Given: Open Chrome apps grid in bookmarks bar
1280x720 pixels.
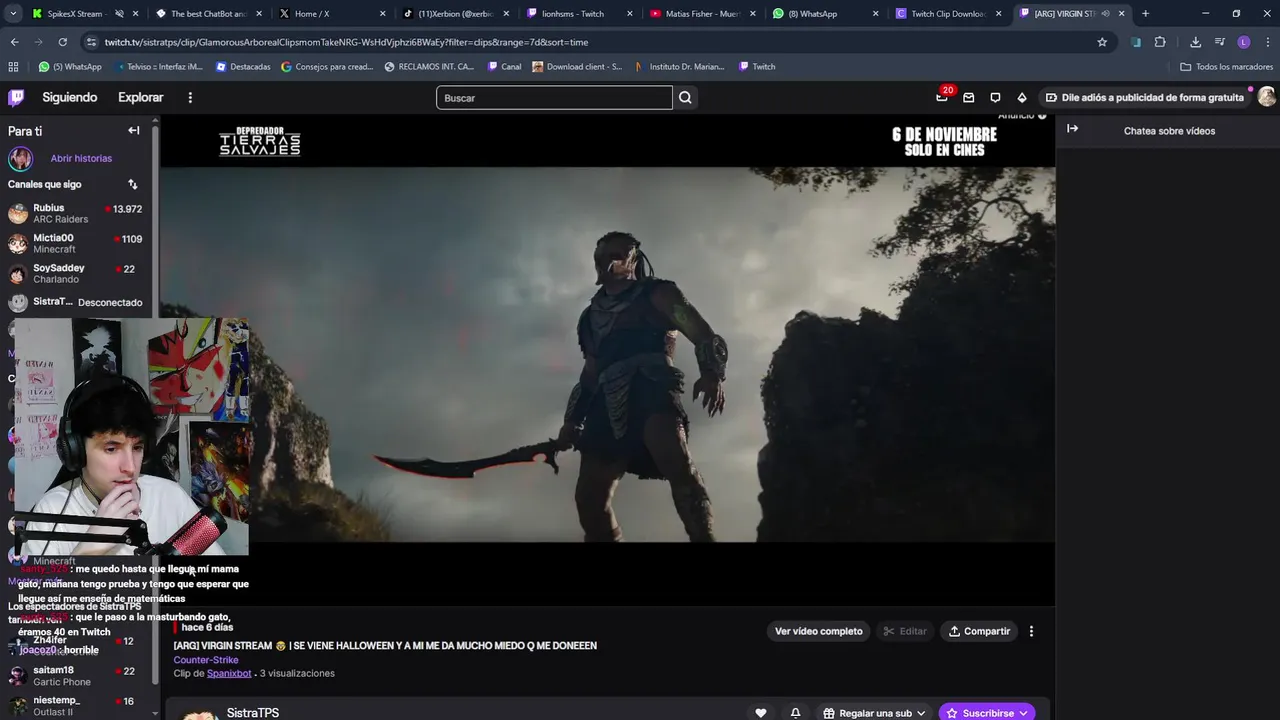Looking at the screenshot, I should [13, 67].
